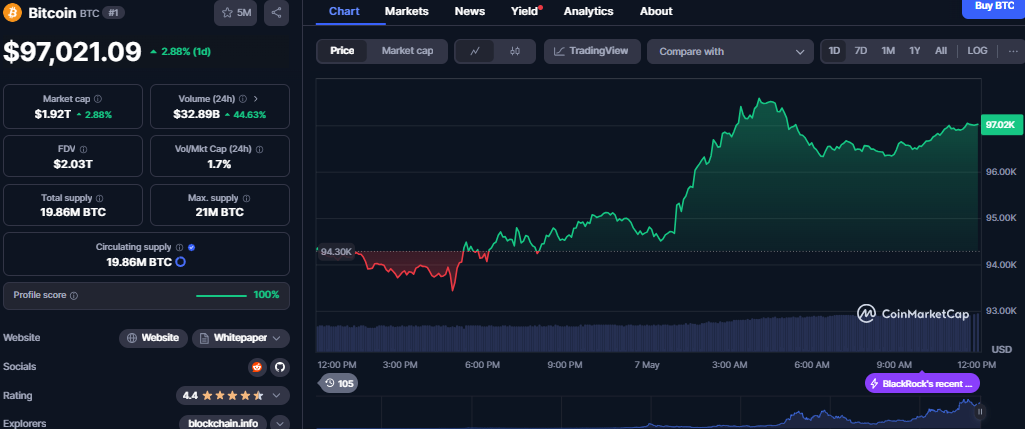Image resolution: width=1025 pixels, height=429 pixels.
Task: Open the Reddit social icon
Action: tap(258, 367)
